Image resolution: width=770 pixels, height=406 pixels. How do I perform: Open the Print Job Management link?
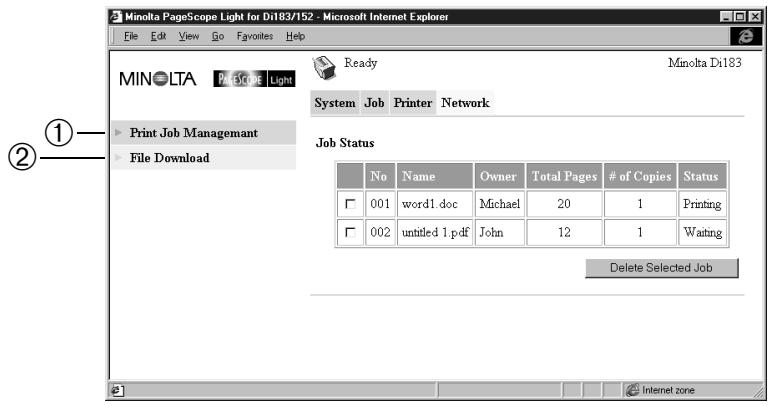pos(193,133)
